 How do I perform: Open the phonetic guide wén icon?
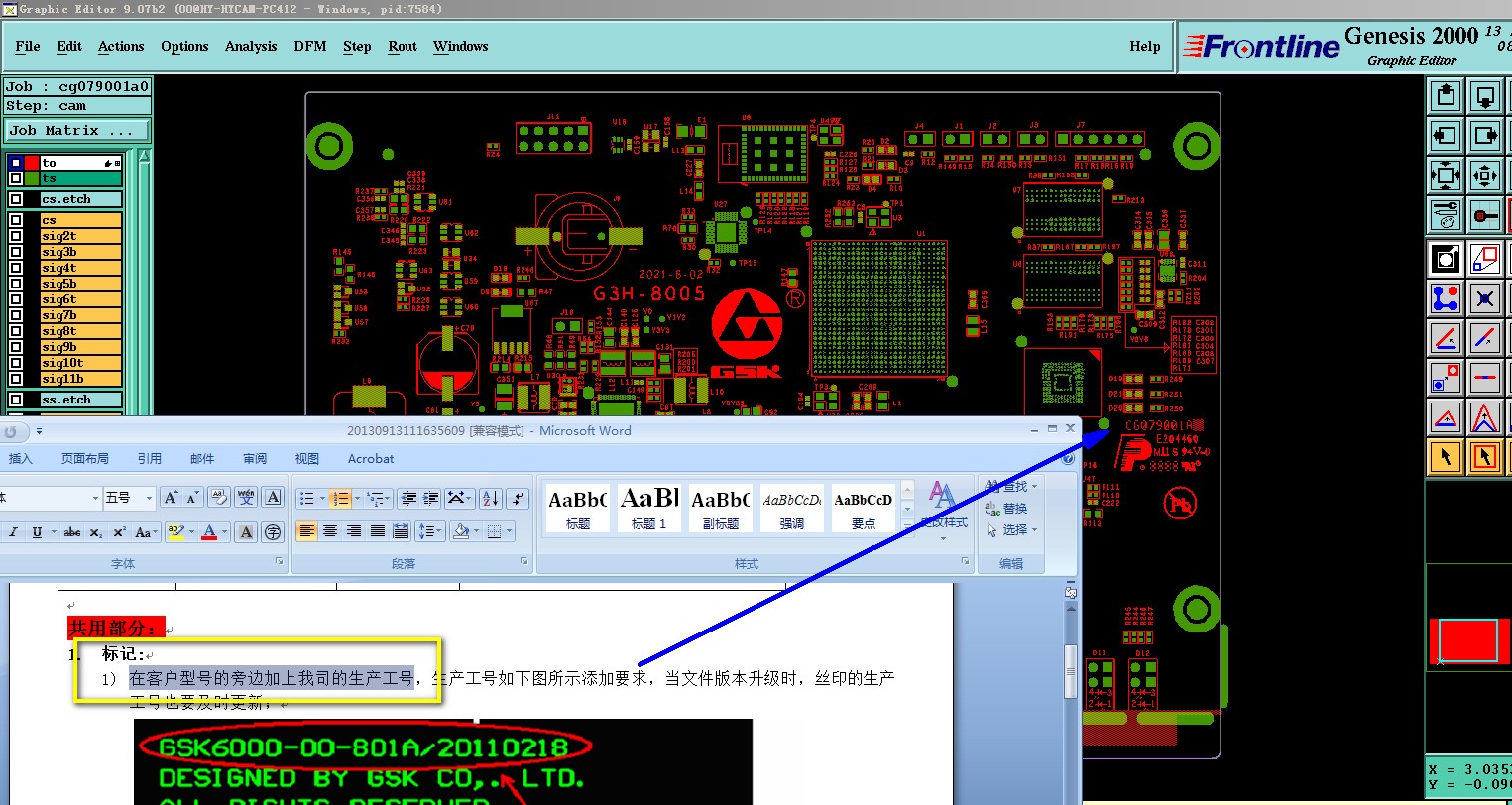[246, 498]
